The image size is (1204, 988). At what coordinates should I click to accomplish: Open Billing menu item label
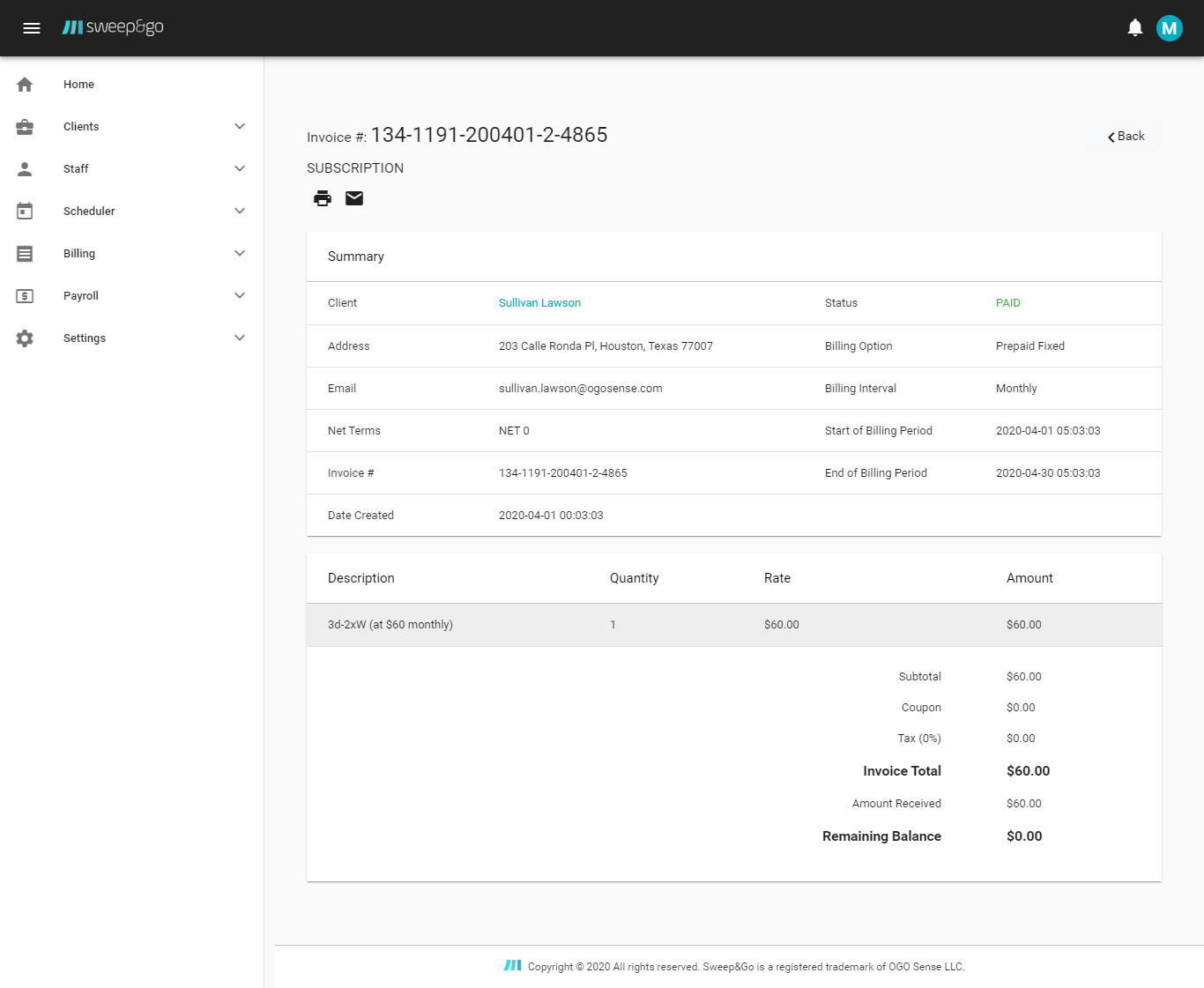point(79,254)
